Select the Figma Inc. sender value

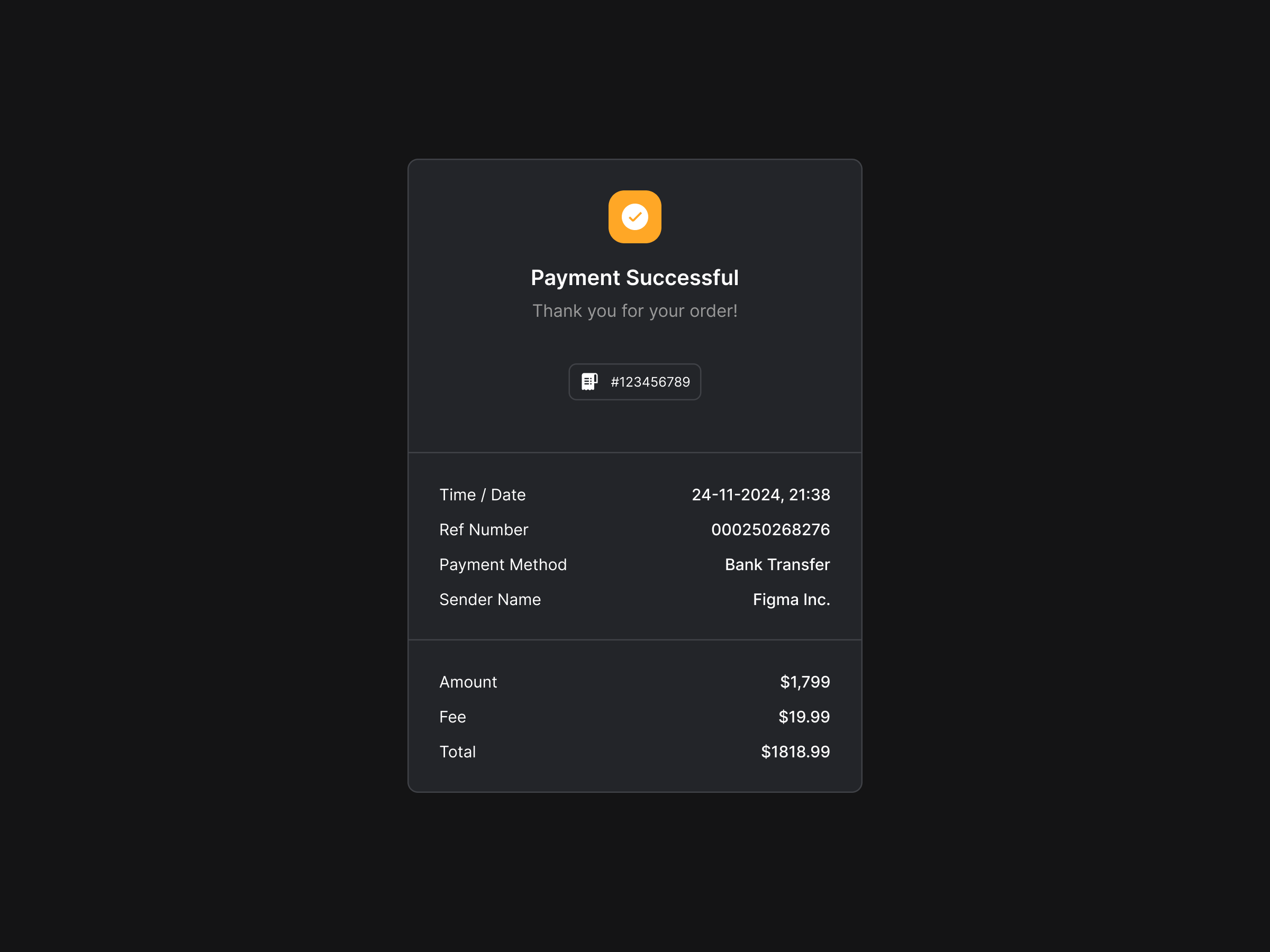click(x=791, y=599)
